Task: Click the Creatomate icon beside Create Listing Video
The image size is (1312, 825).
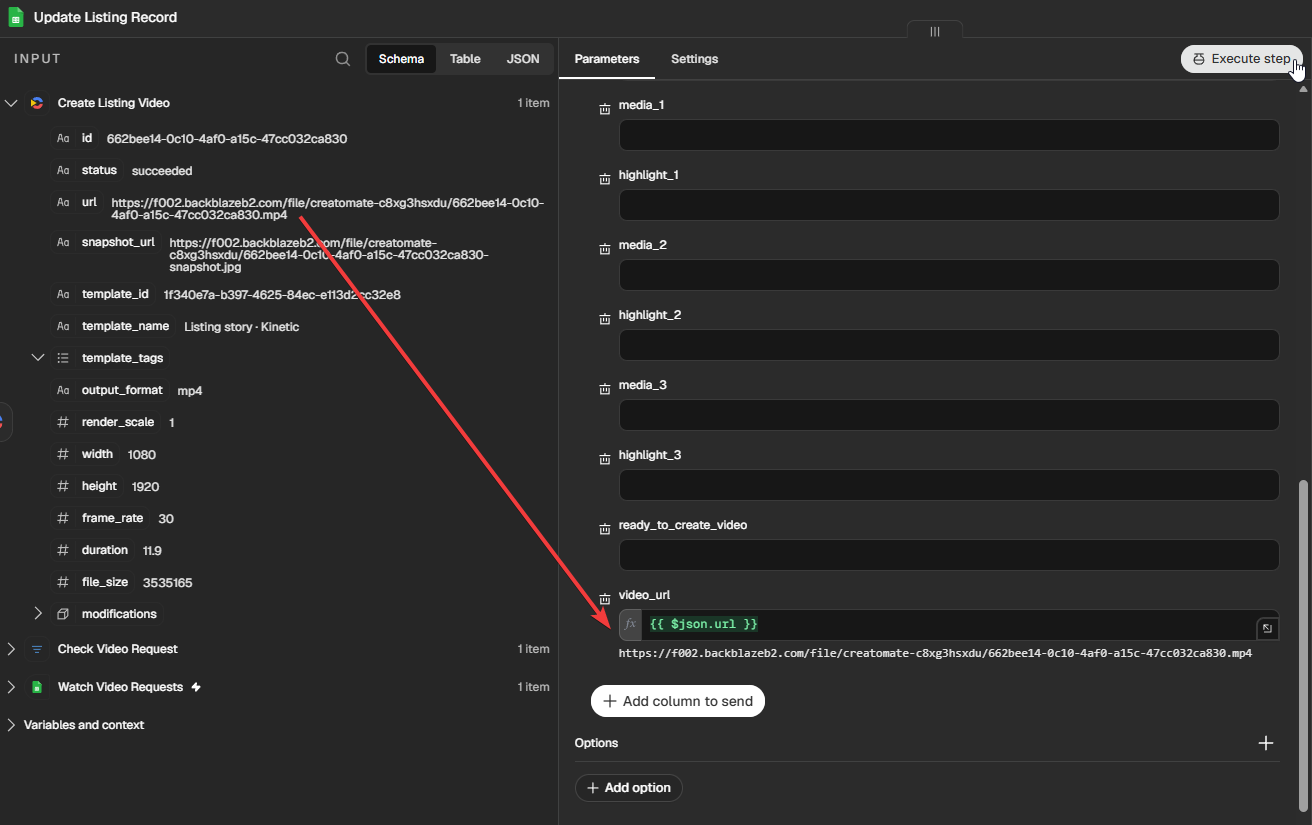Action: pos(37,103)
